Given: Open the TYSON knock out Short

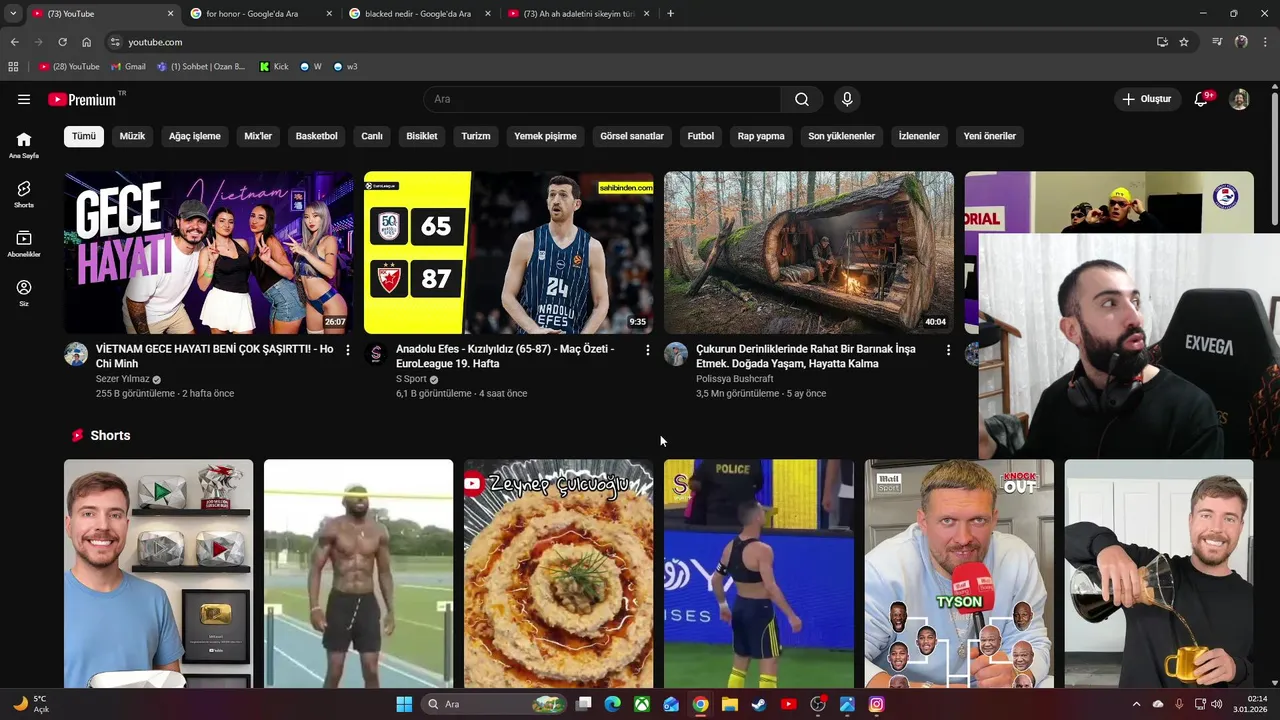Looking at the screenshot, I should pos(959,574).
